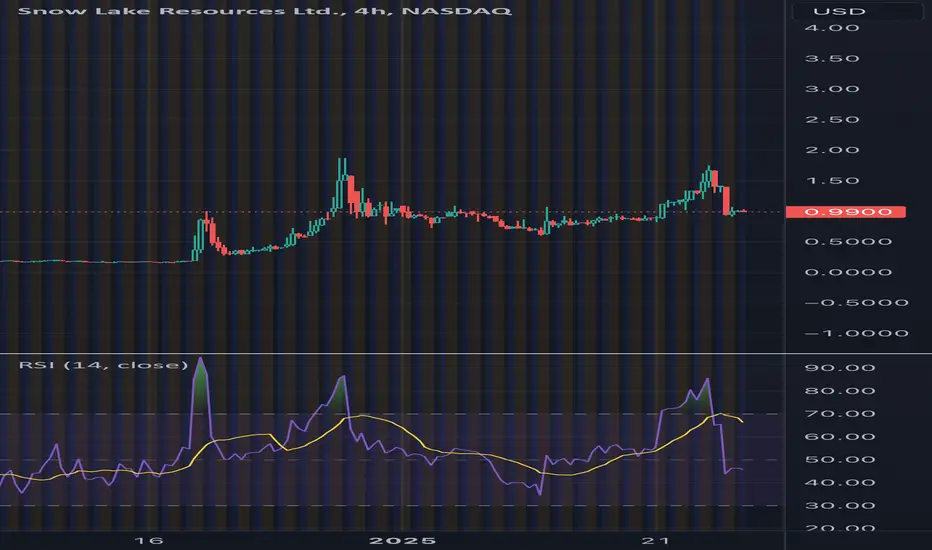Image resolution: width=932 pixels, height=550 pixels.
Task: Click the RSI (14, close) indicator label
Action: 103,364
